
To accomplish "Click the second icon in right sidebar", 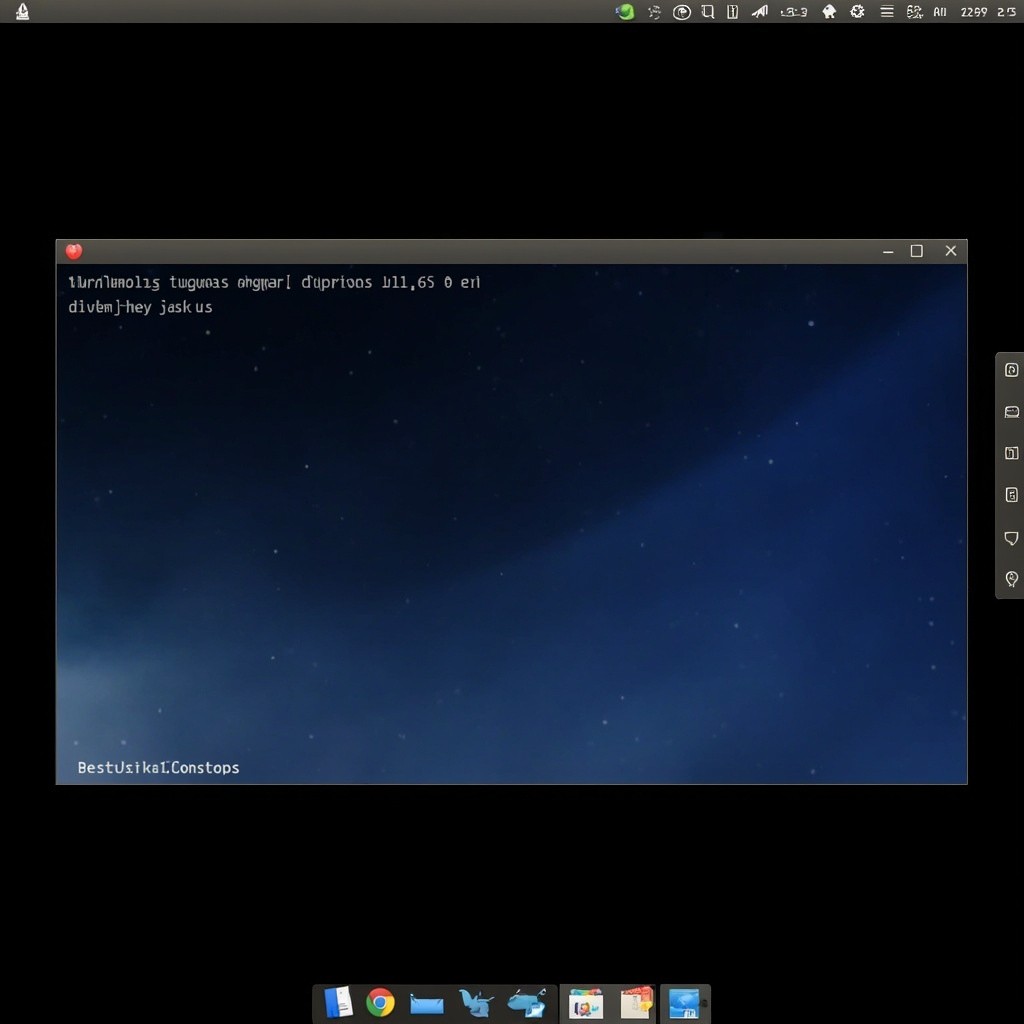I will [1011, 412].
